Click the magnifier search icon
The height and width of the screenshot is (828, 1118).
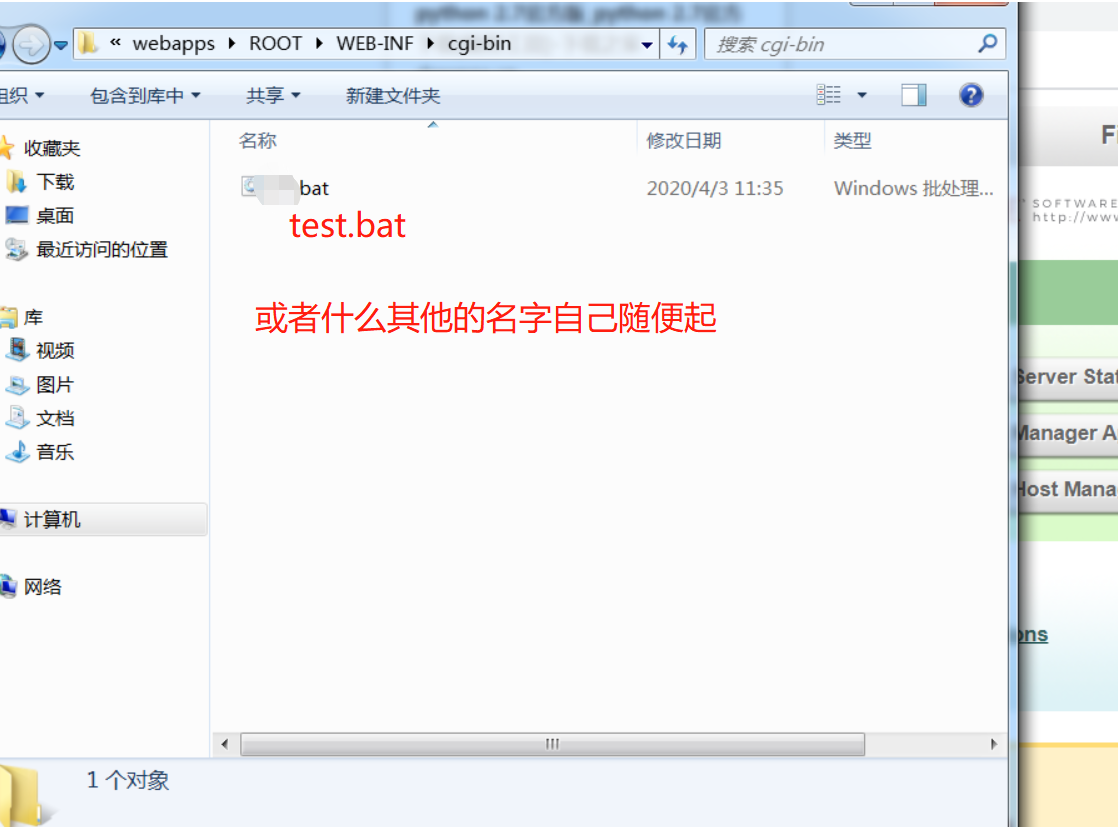(988, 44)
